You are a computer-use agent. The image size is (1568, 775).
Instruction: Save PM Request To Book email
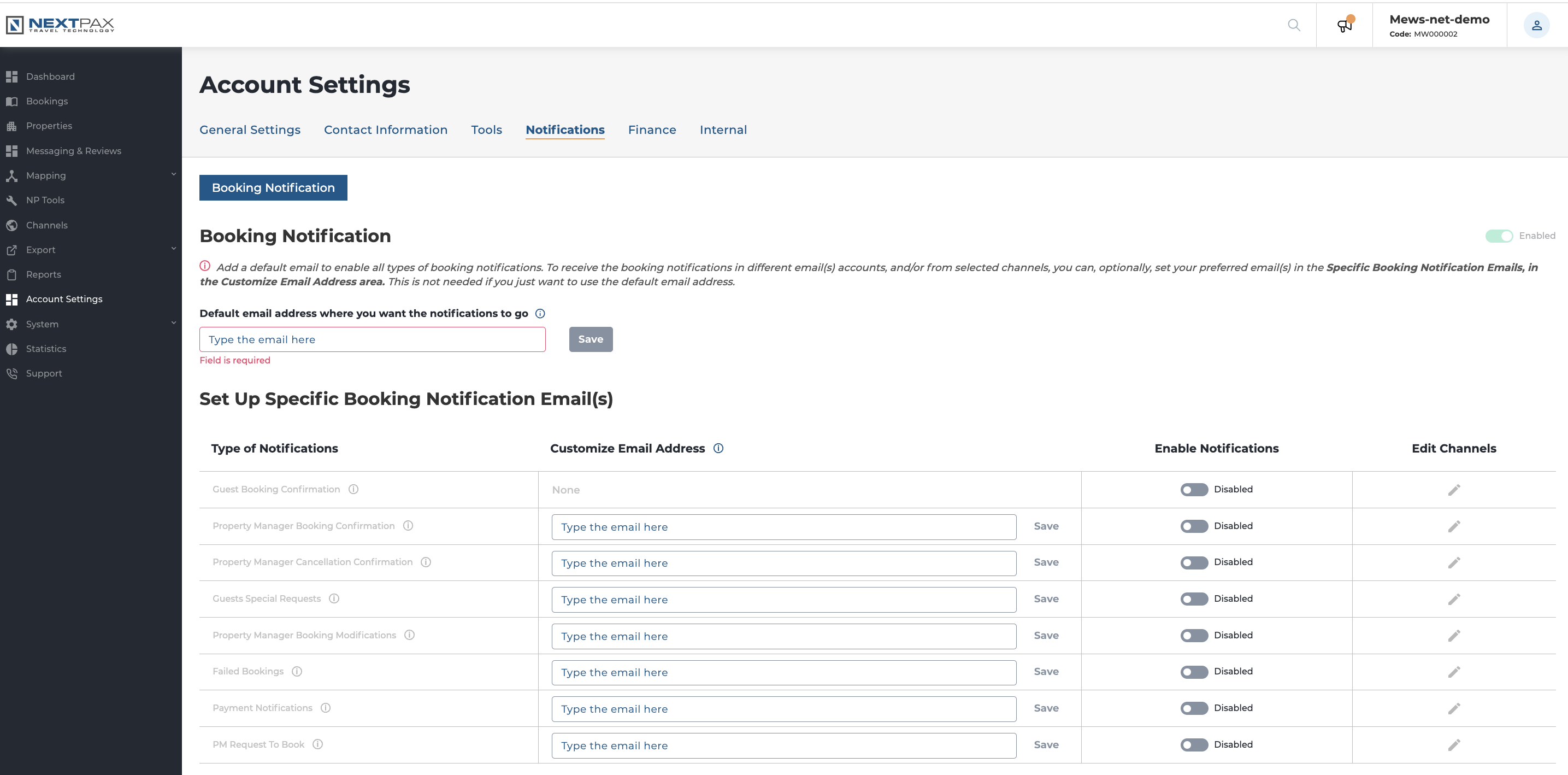click(1046, 745)
